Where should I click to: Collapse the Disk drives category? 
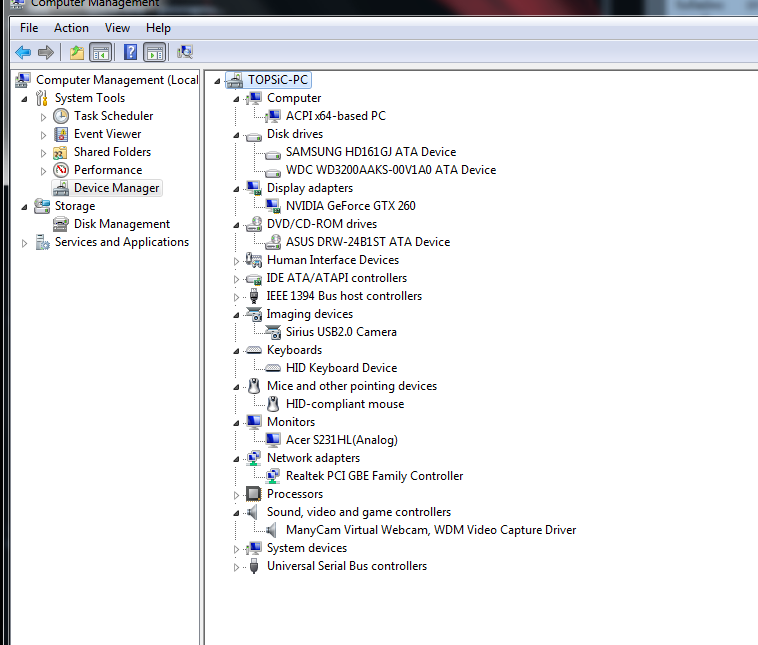[x=237, y=134]
